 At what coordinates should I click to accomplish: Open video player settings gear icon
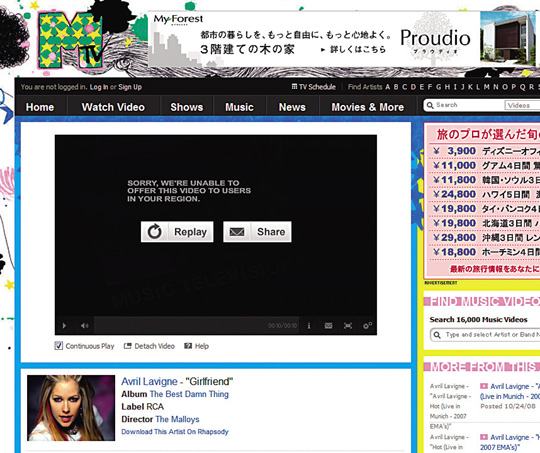(367, 326)
